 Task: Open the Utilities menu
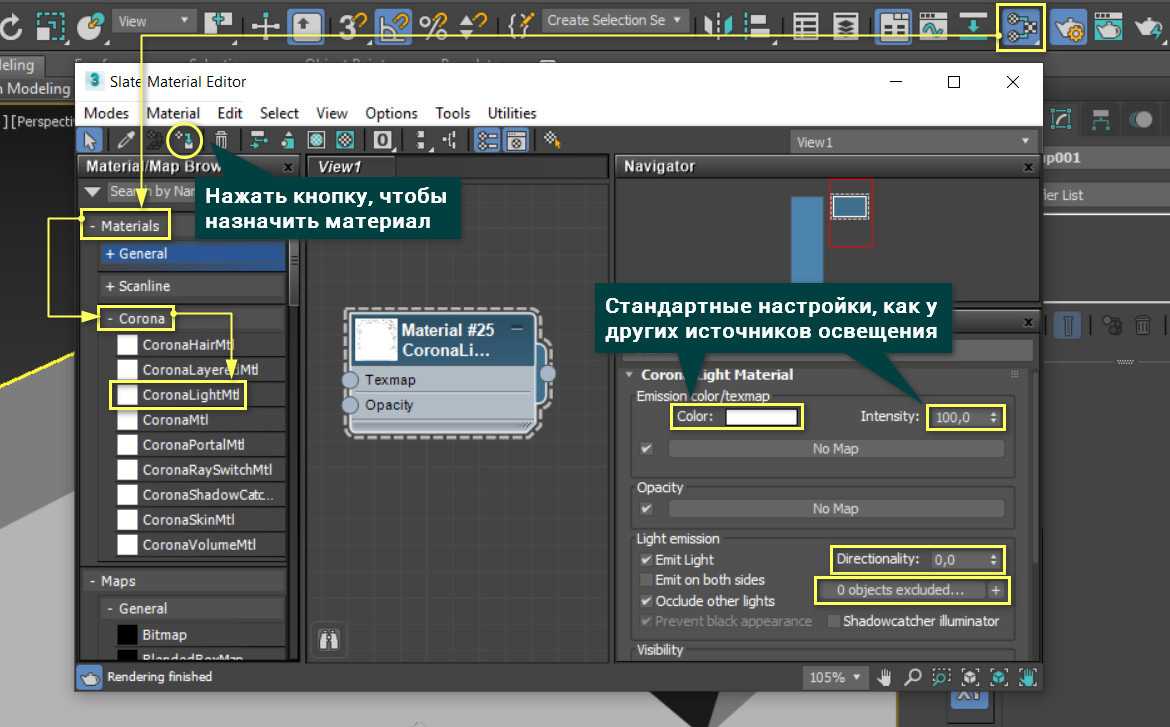click(x=511, y=113)
